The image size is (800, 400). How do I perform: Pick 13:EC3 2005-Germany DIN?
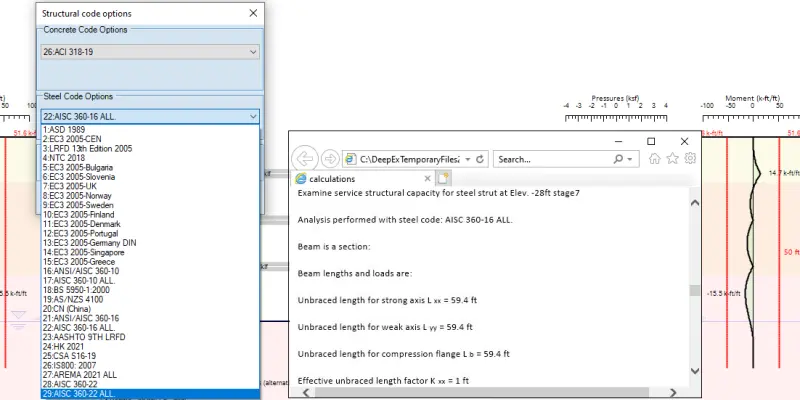[x=89, y=243]
